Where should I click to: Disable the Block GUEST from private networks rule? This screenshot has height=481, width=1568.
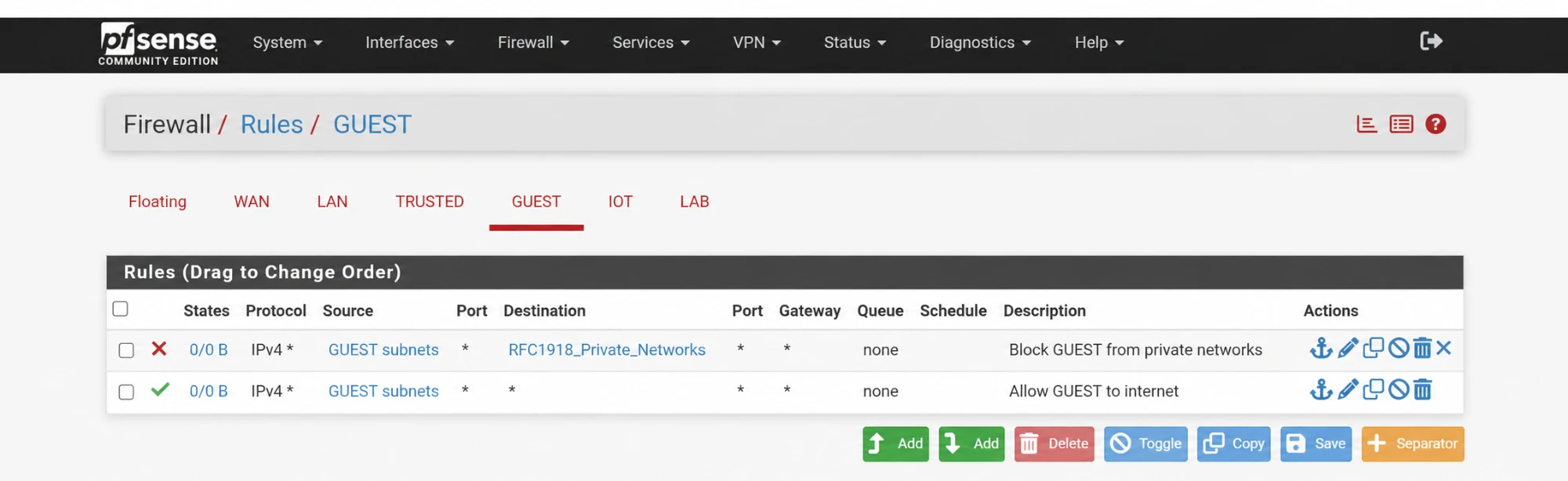(x=1399, y=348)
